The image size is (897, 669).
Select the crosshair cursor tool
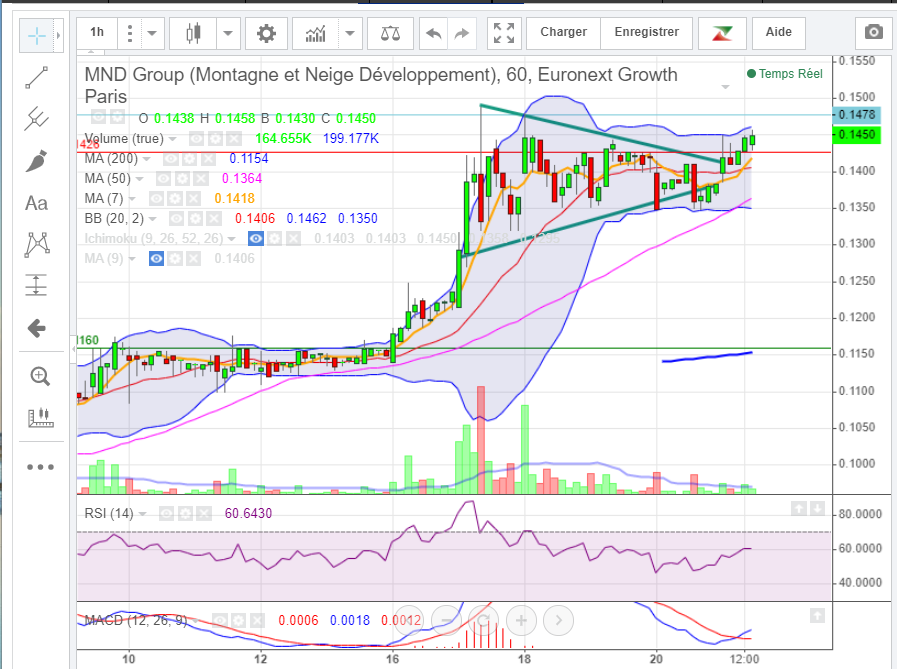(x=37, y=35)
